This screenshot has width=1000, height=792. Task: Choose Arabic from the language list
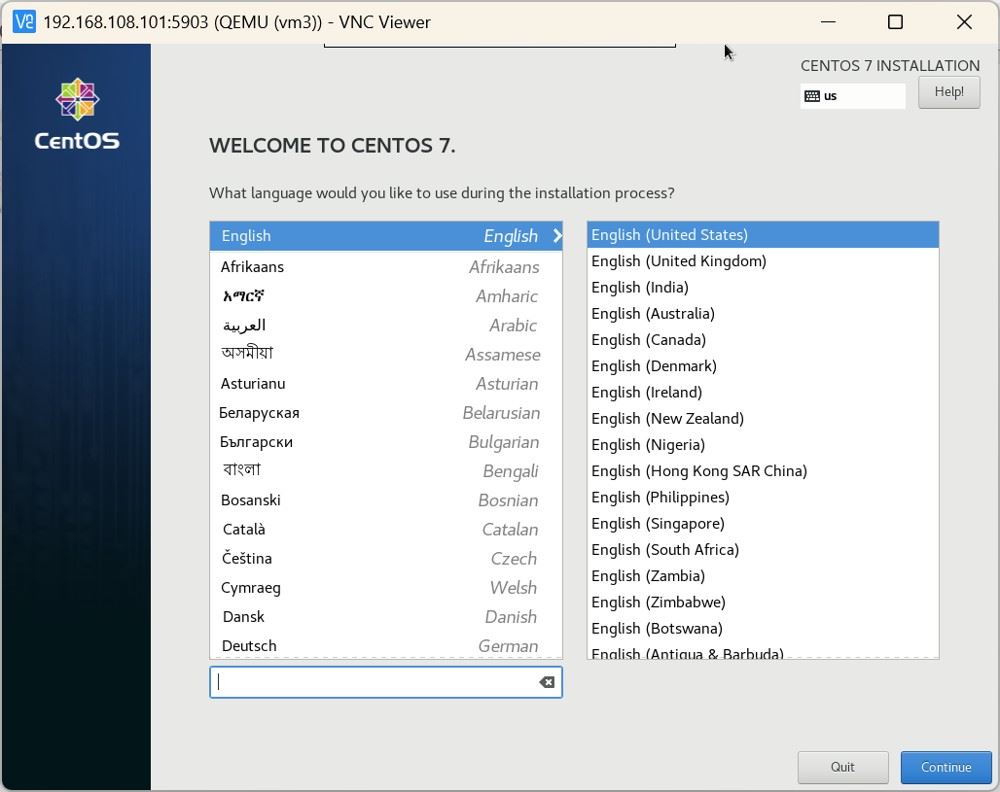coord(386,325)
